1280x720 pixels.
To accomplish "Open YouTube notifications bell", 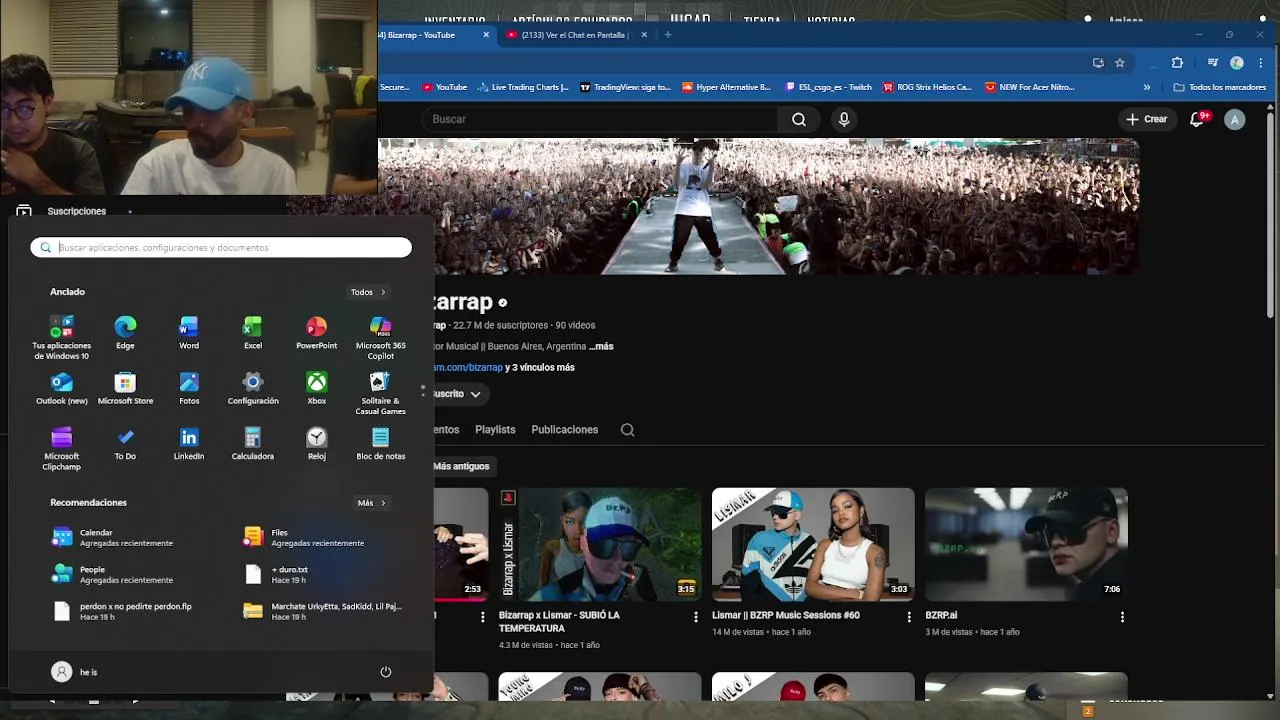I will click(1197, 119).
